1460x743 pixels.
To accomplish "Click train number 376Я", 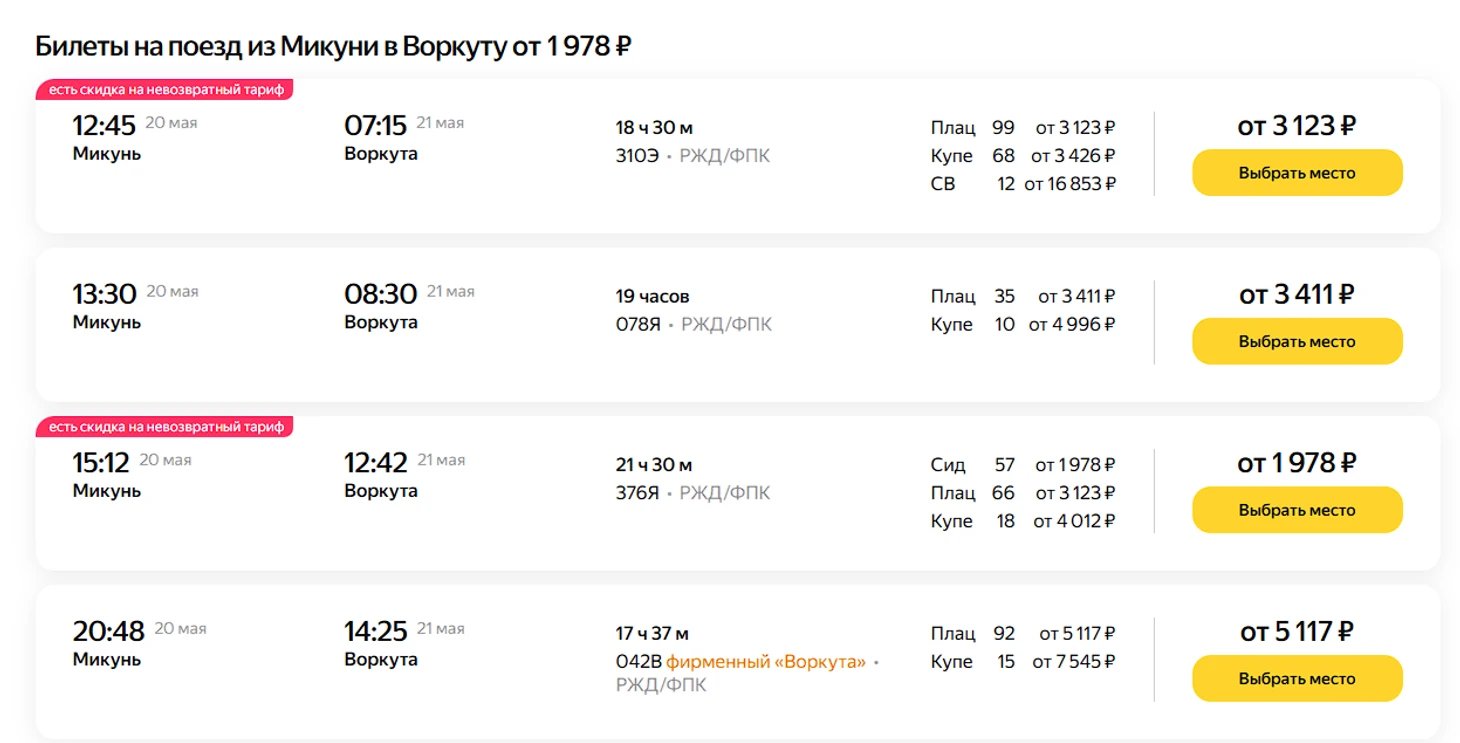I will [x=637, y=493].
